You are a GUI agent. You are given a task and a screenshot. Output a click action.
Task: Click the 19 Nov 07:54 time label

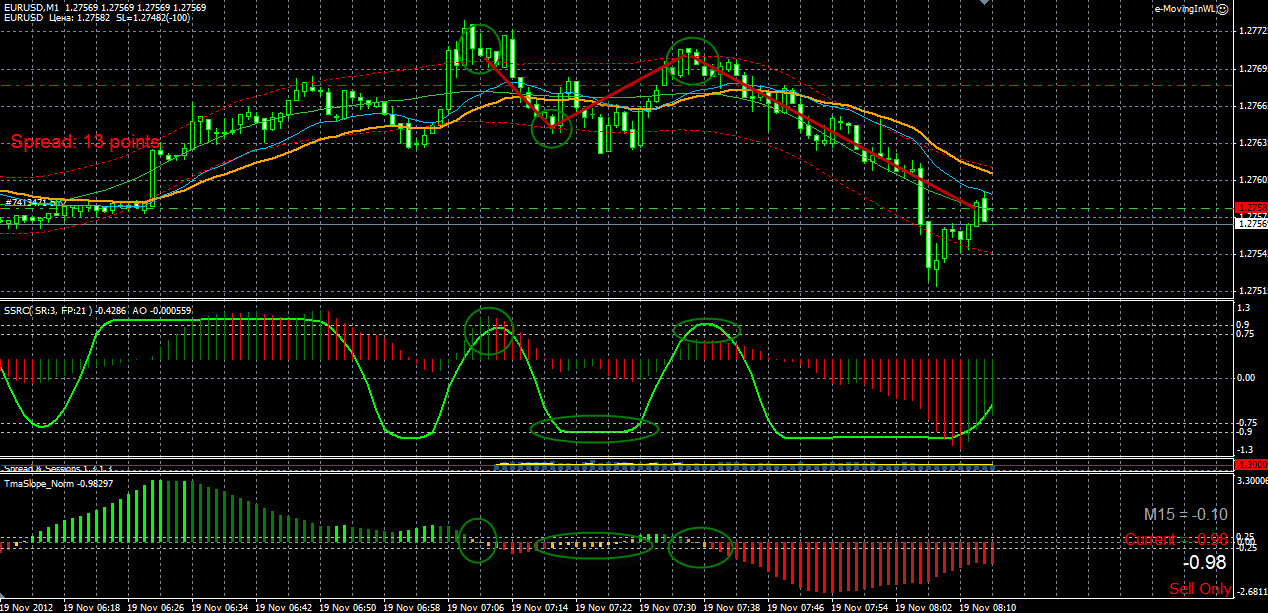[x=860, y=607]
